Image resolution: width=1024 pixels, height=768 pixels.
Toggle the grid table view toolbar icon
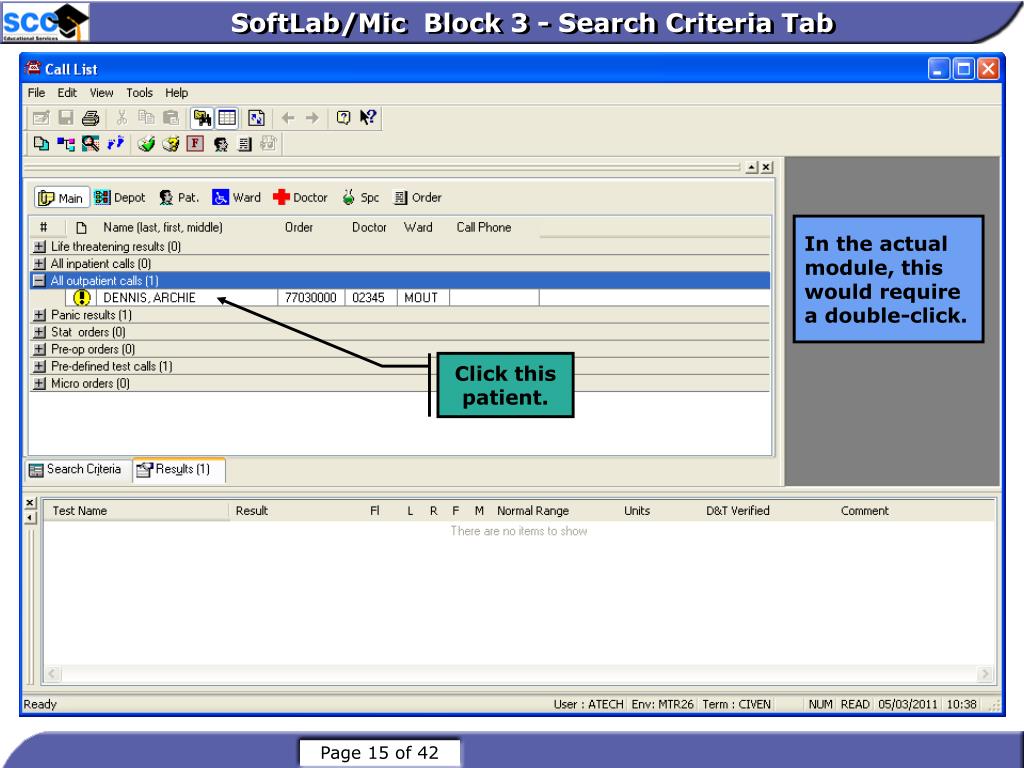click(x=227, y=118)
